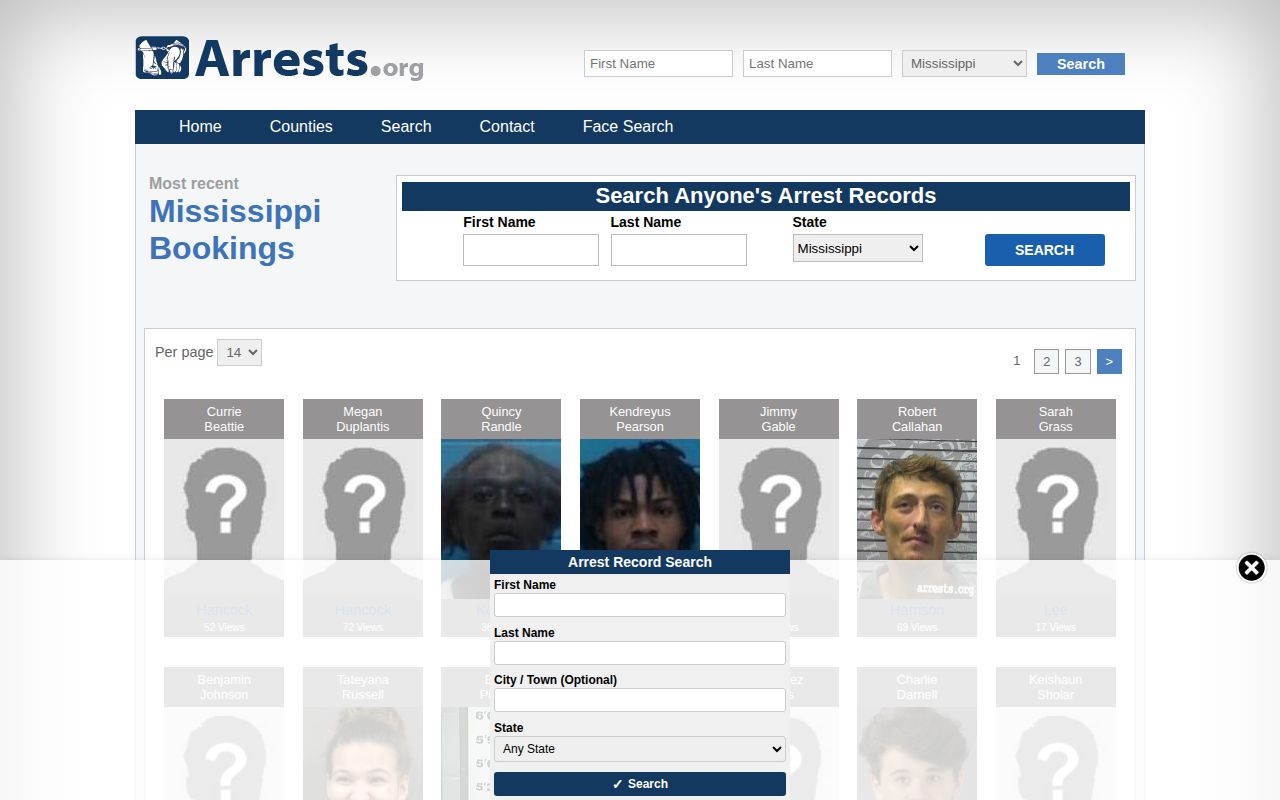This screenshot has height=800, width=1280.
Task: Focus the header First Name field
Action: (x=658, y=64)
